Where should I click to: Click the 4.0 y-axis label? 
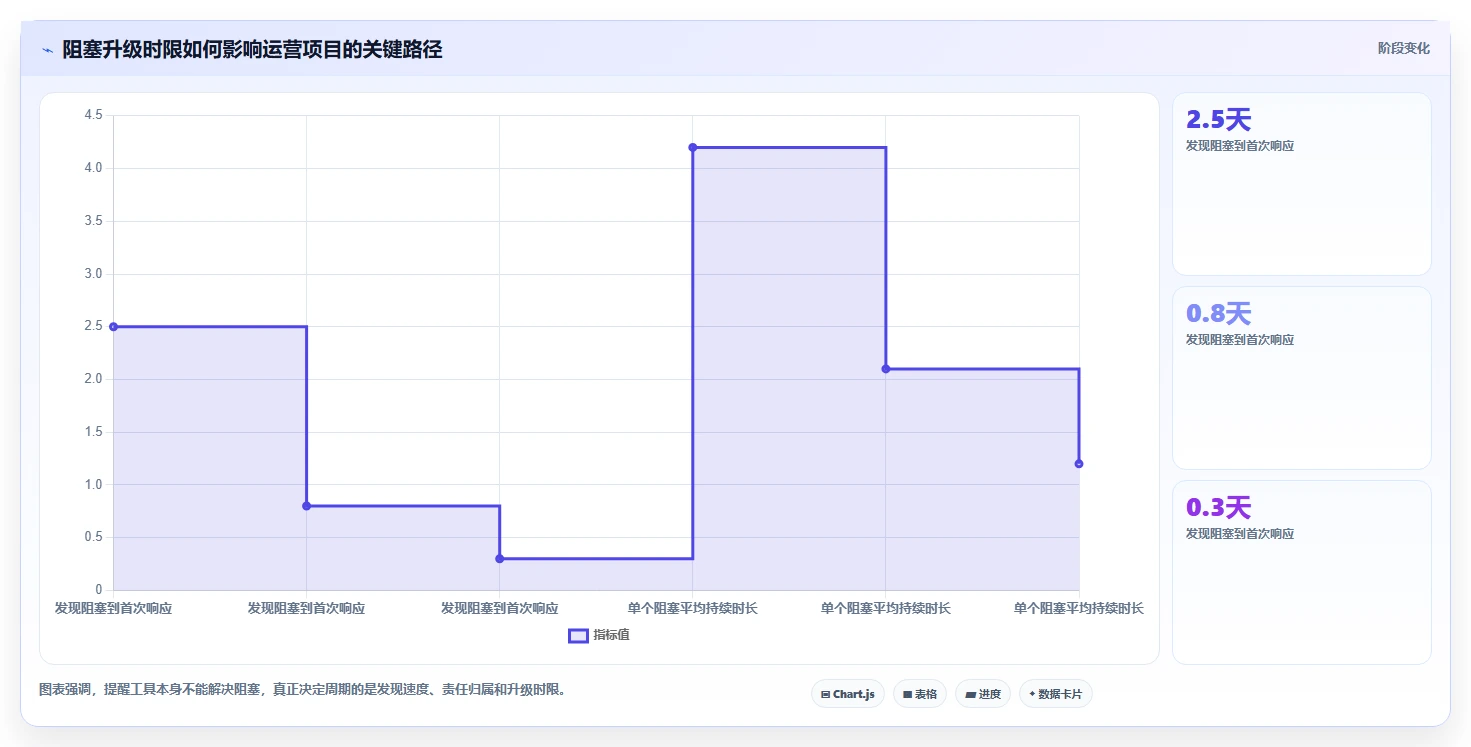[94, 168]
